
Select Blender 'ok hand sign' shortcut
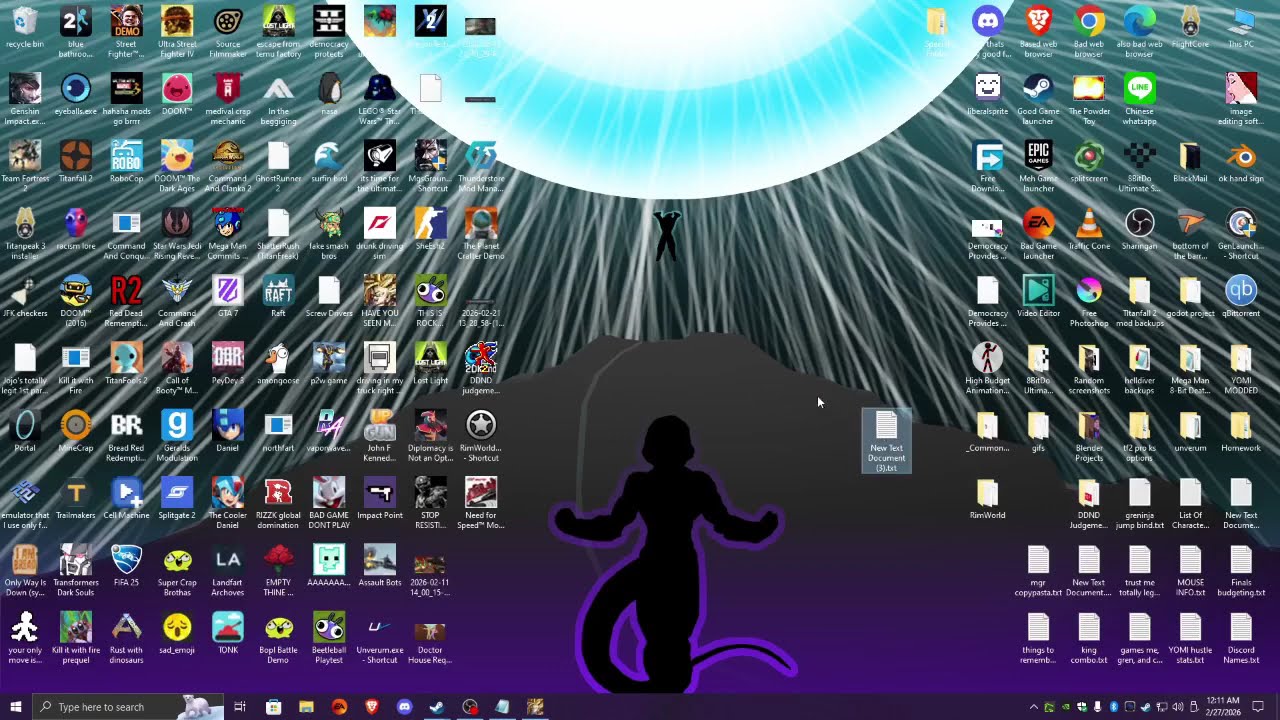(x=1241, y=162)
